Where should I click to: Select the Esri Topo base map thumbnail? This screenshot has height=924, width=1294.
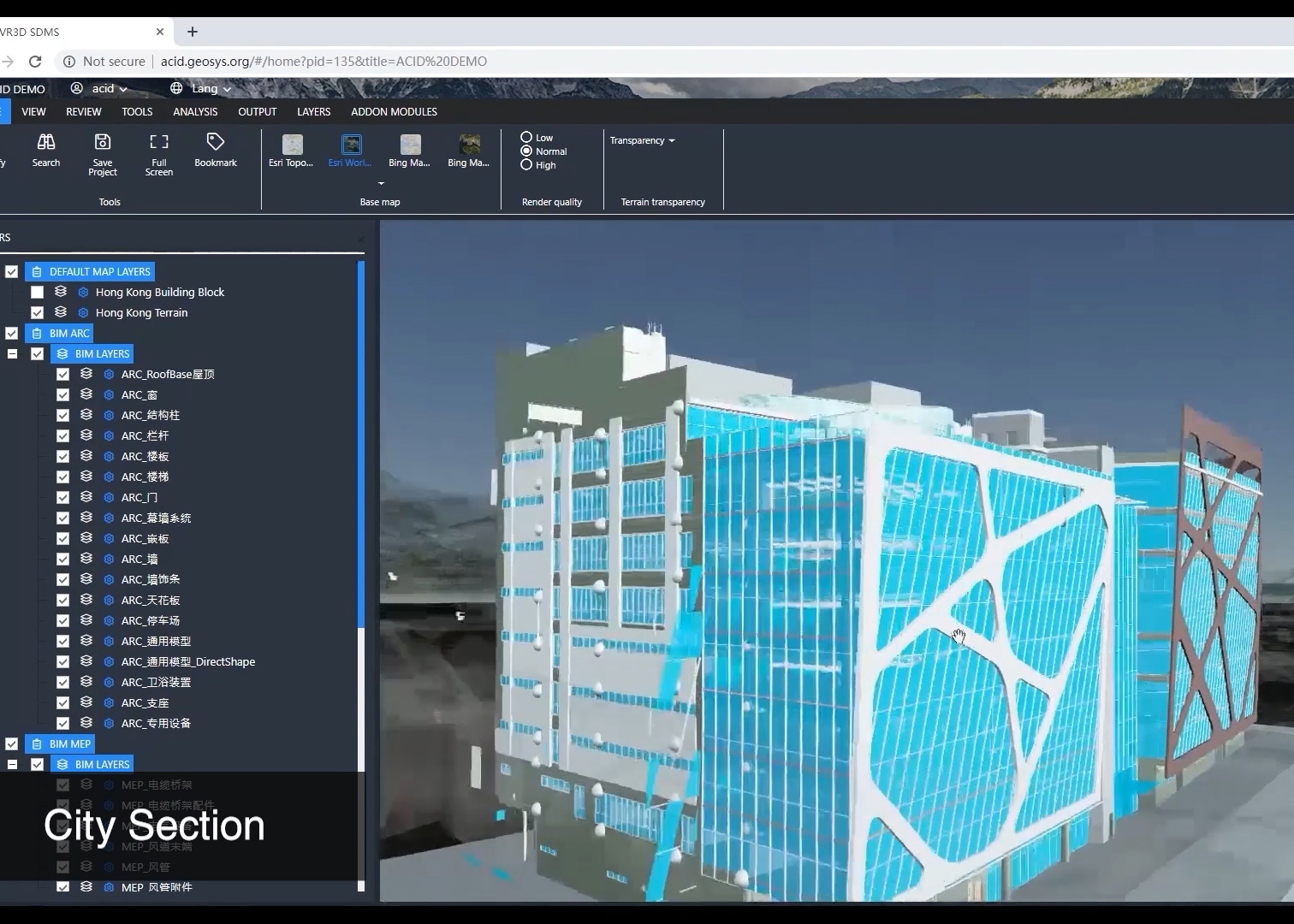pos(292,145)
